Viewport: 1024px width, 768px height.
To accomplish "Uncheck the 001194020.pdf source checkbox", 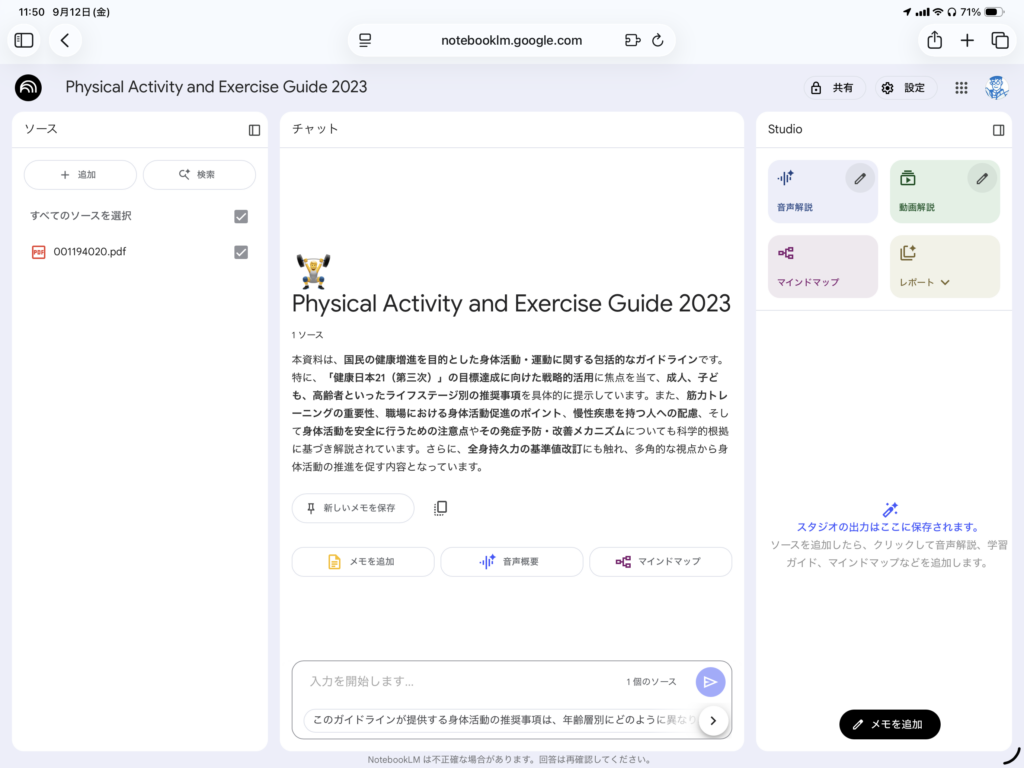I will [x=241, y=252].
